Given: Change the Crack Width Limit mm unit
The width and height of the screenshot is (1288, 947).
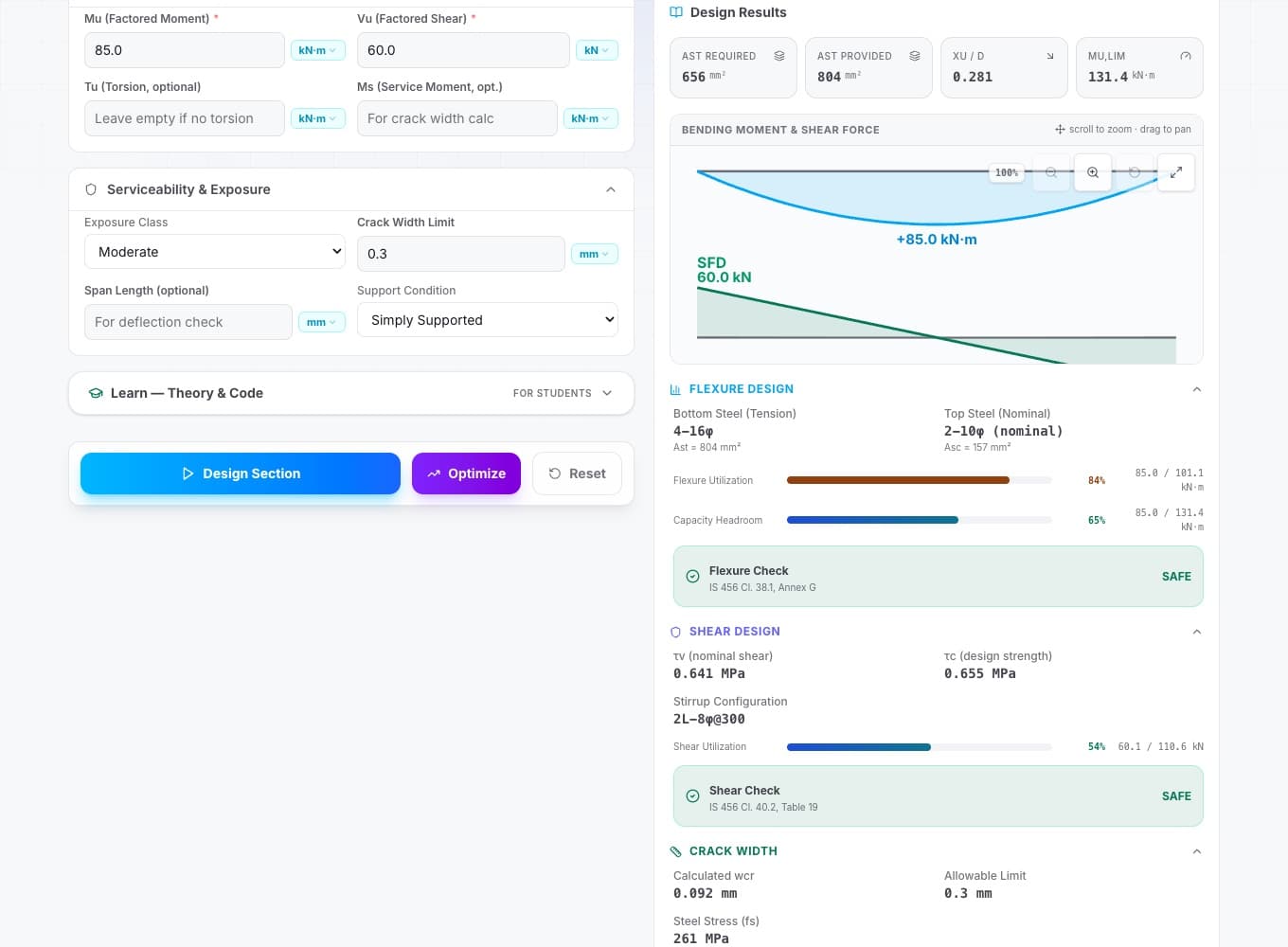Looking at the screenshot, I should [594, 254].
